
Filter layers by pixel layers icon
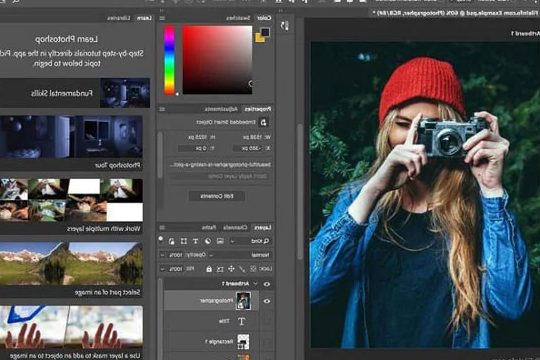tap(220, 241)
